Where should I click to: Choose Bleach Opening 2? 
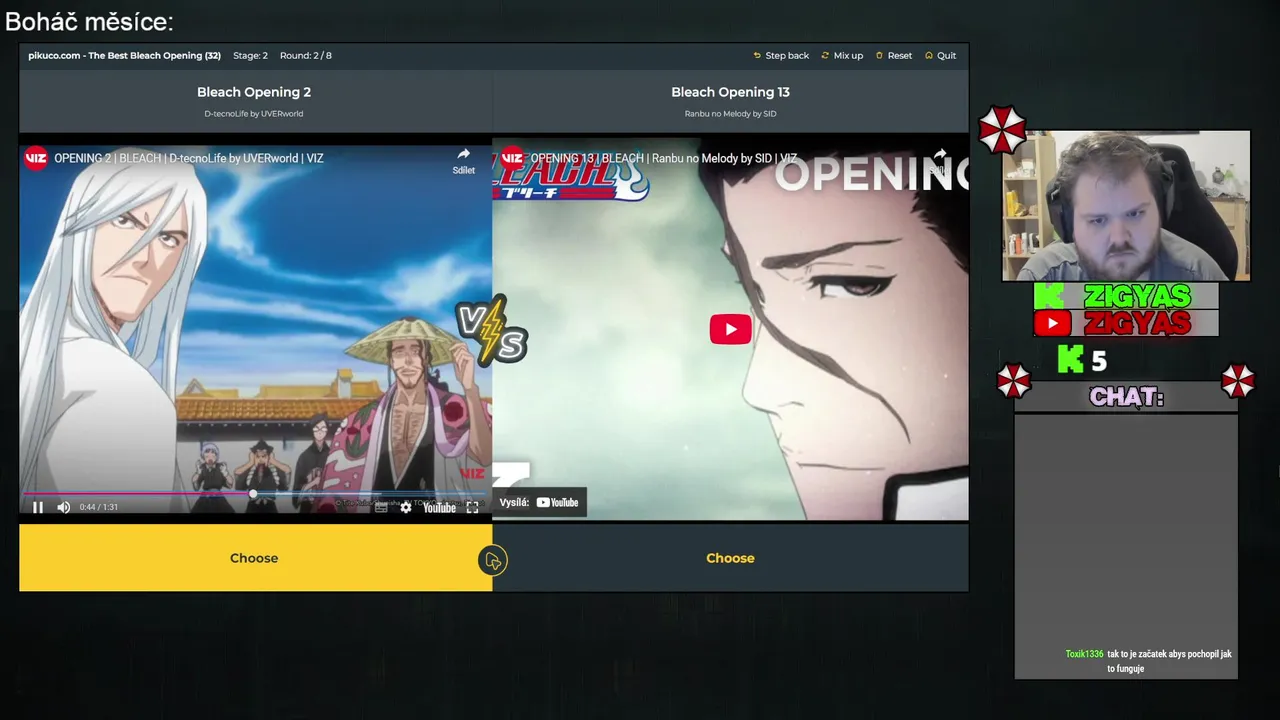[254, 558]
